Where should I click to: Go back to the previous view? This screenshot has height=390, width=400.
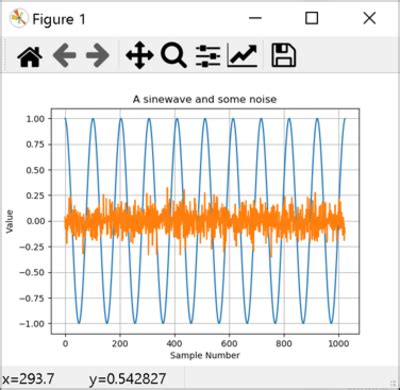(64, 56)
